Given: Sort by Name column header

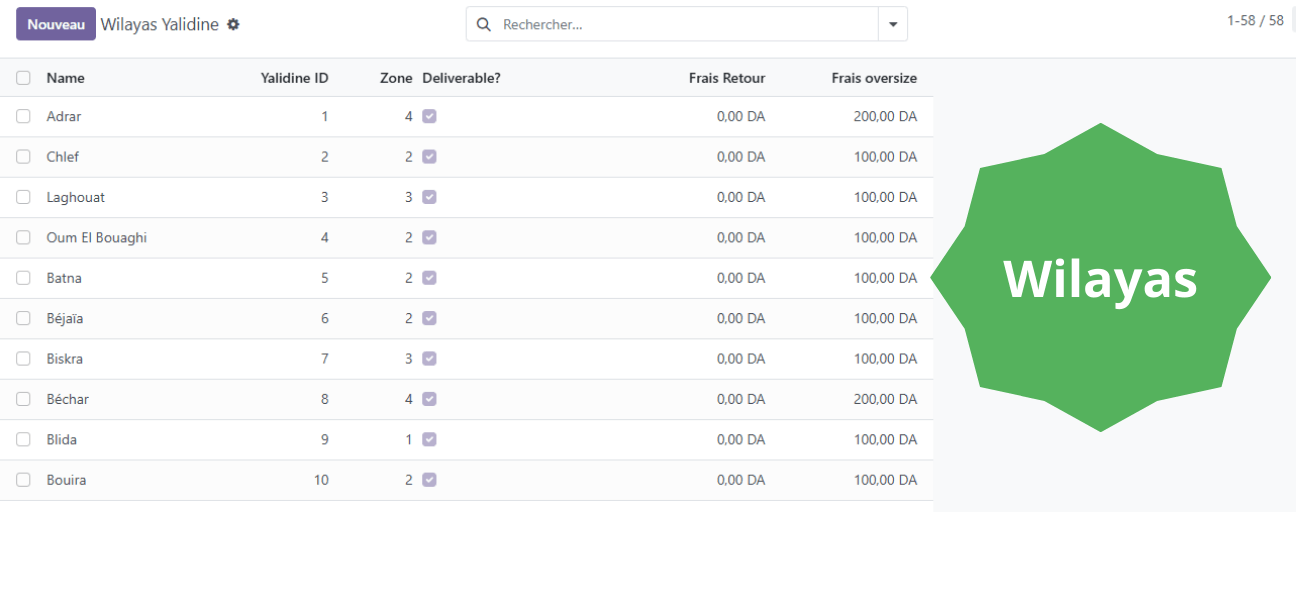Looking at the screenshot, I should (66, 78).
